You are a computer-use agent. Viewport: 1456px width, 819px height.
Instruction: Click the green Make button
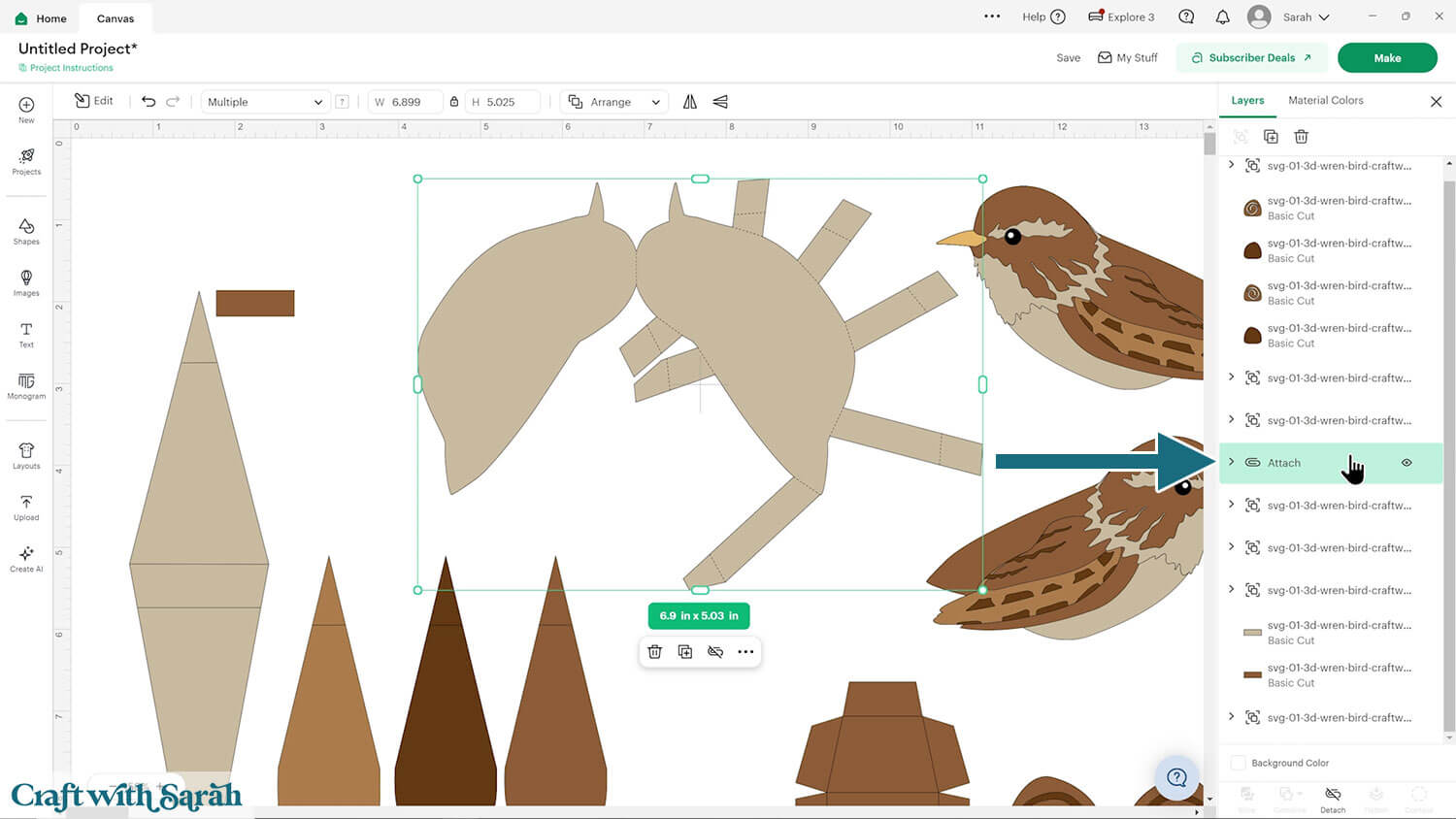[1386, 58]
